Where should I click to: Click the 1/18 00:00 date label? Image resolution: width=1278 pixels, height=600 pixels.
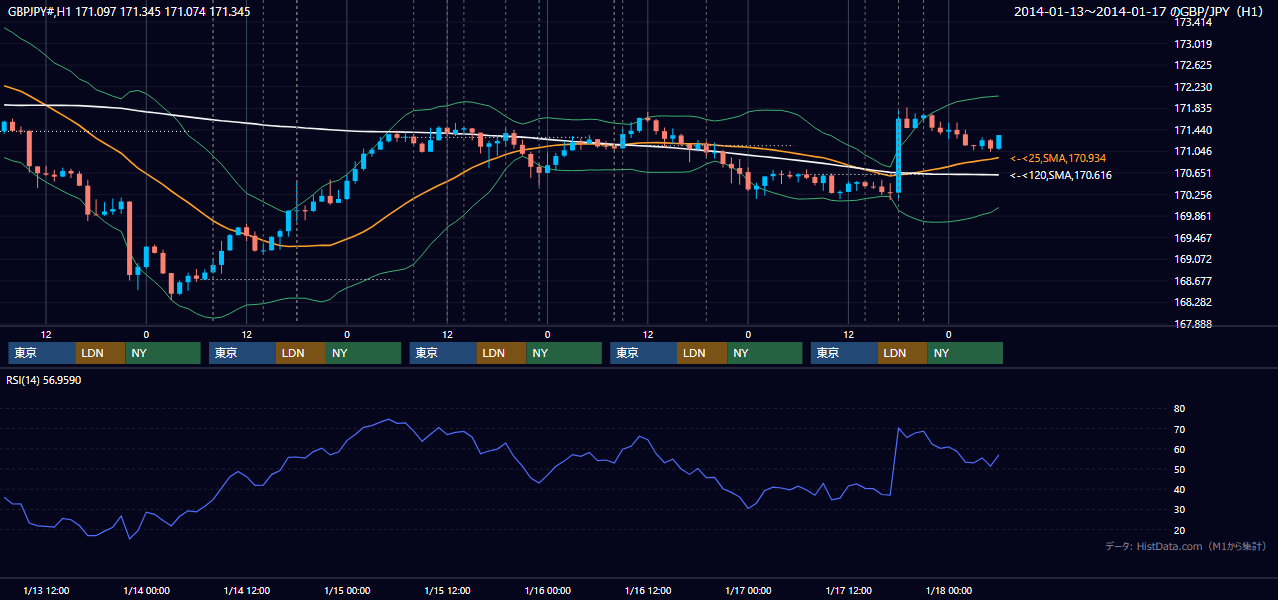tap(948, 590)
